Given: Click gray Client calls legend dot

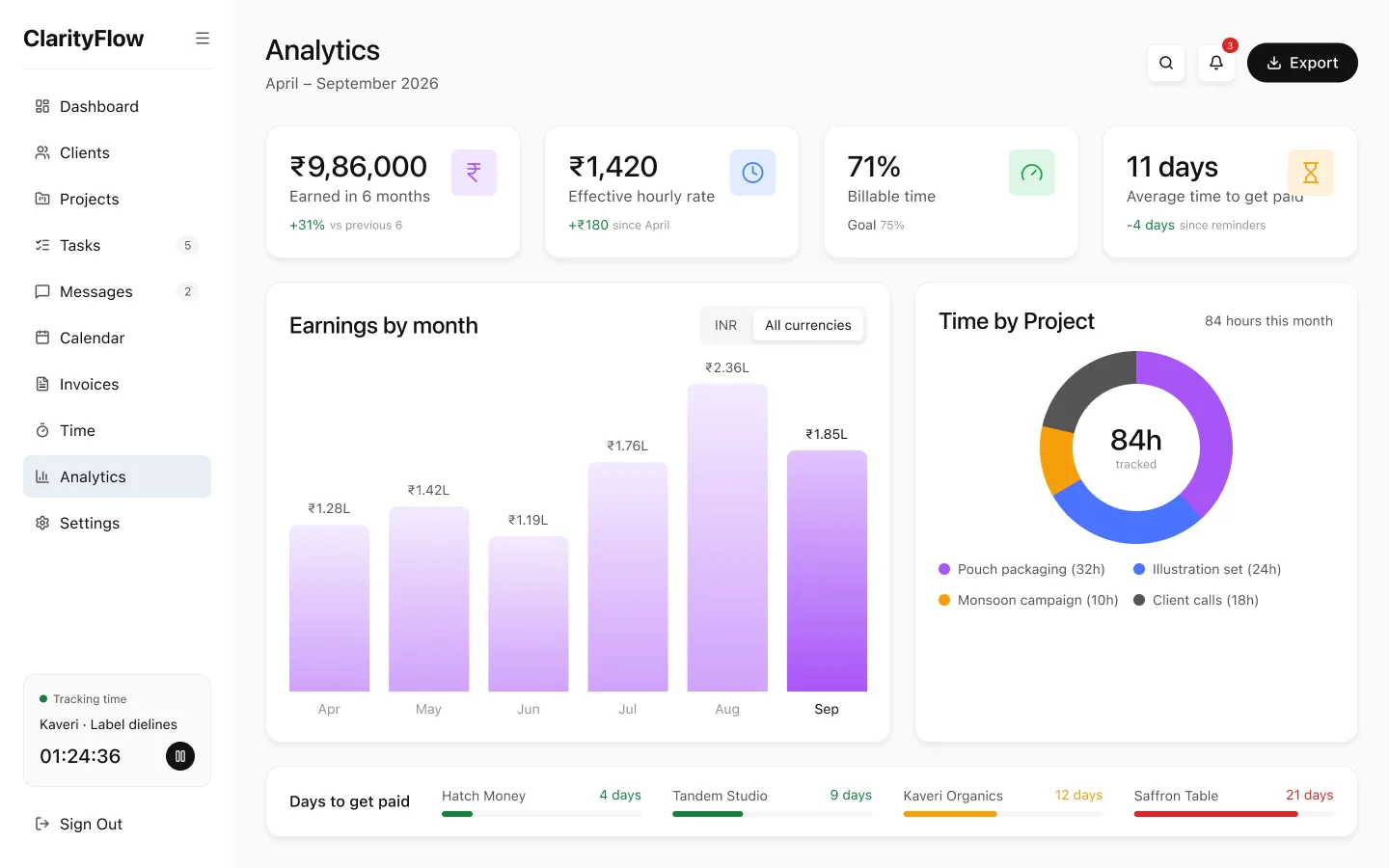Looking at the screenshot, I should (1139, 600).
